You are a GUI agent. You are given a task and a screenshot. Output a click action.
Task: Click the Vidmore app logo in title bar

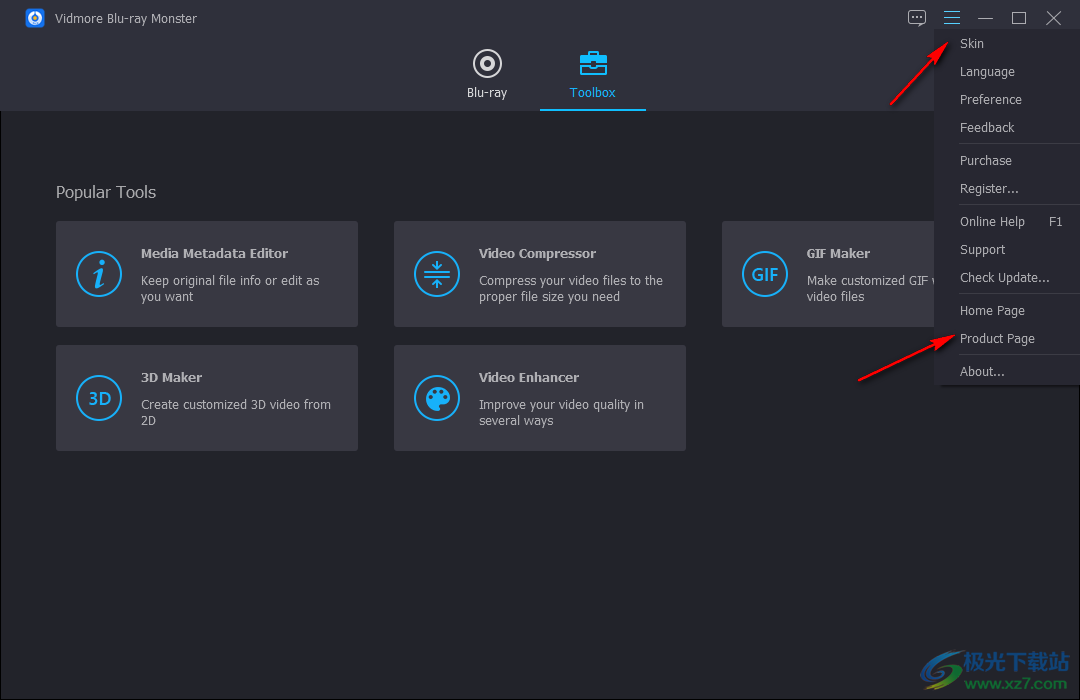(35, 18)
